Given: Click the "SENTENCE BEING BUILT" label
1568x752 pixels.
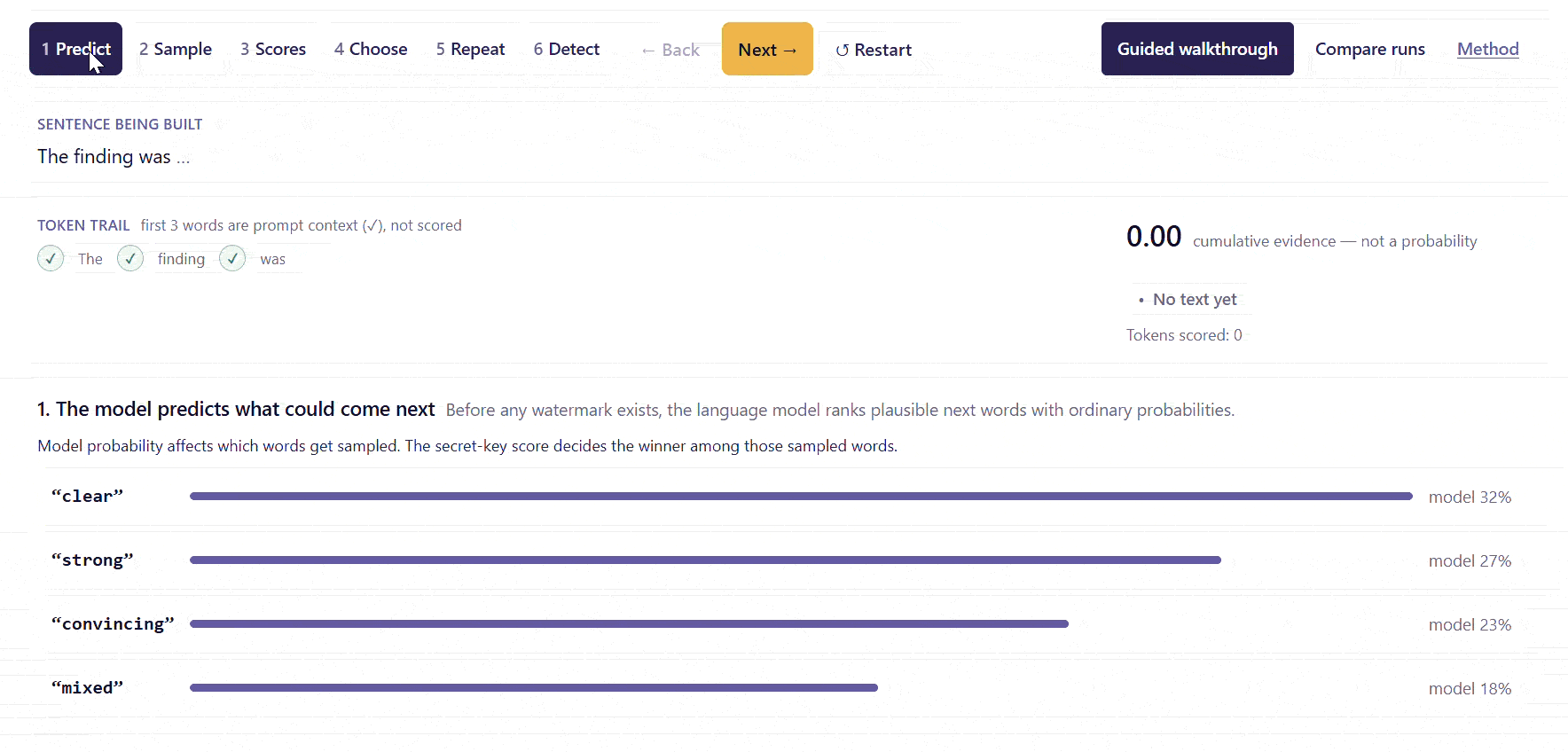Looking at the screenshot, I should 120,124.
